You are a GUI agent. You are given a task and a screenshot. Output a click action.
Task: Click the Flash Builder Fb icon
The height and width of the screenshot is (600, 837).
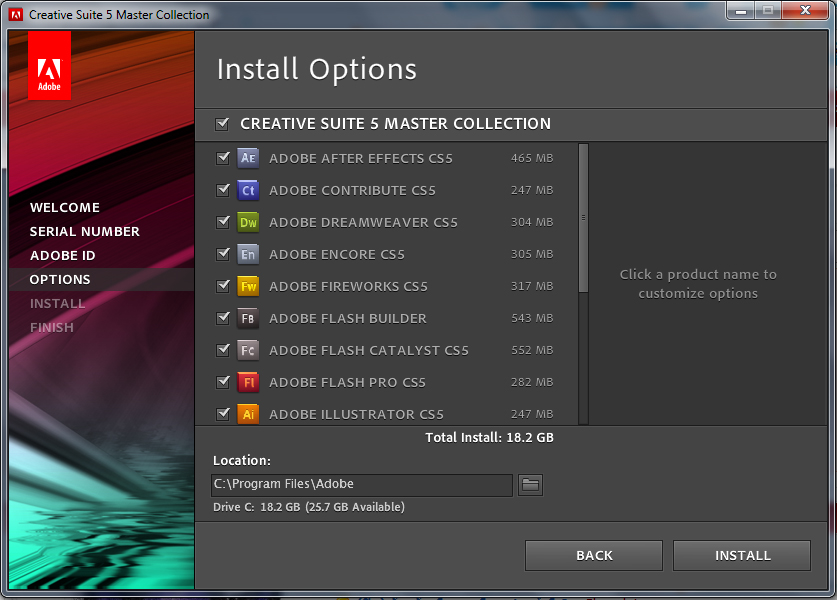248,318
